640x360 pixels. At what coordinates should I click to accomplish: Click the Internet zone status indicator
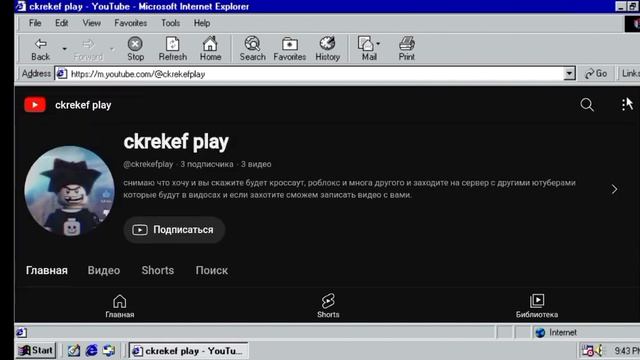click(x=556, y=332)
